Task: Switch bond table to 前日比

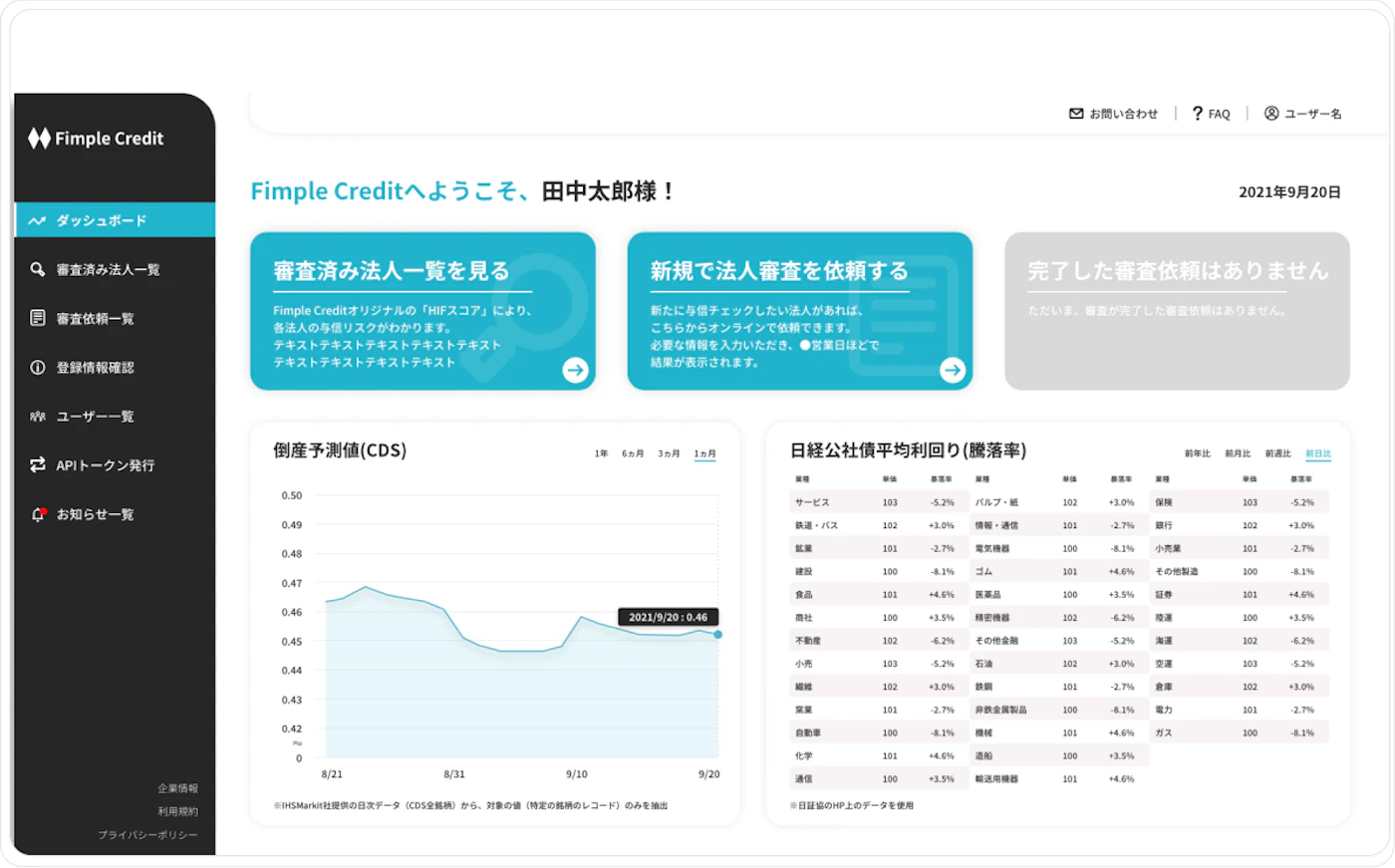Action: tap(1318, 454)
